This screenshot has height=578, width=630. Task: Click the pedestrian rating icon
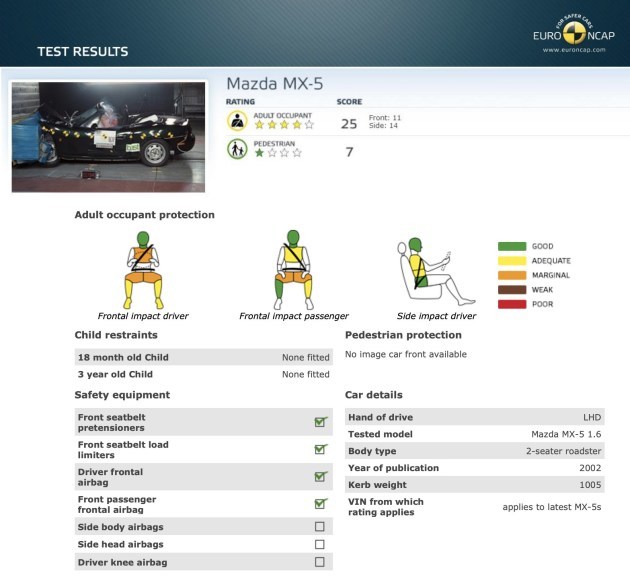click(x=237, y=149)
